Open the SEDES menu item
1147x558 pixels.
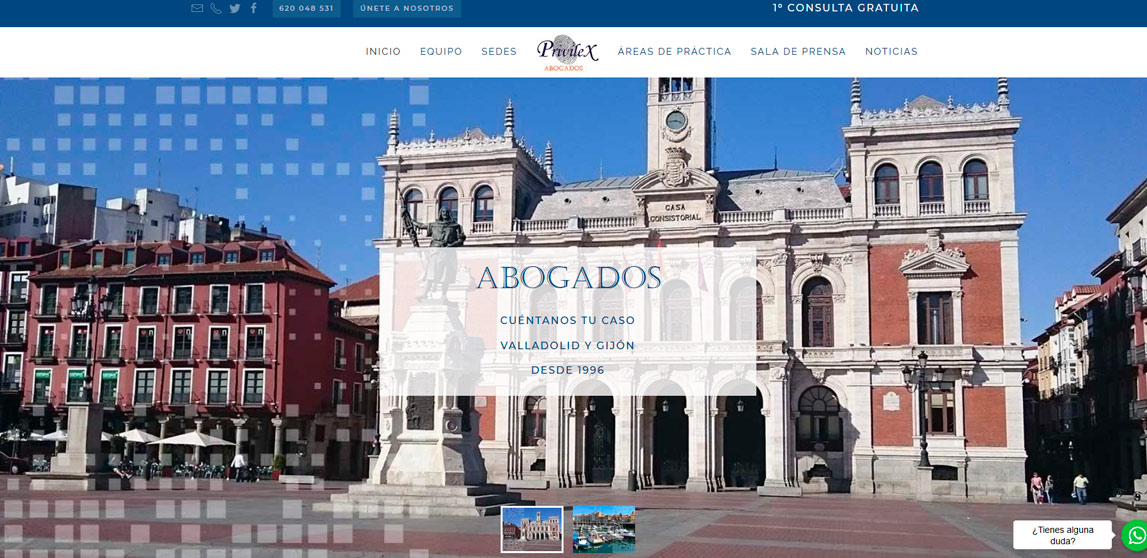click(x=499, y=51)
